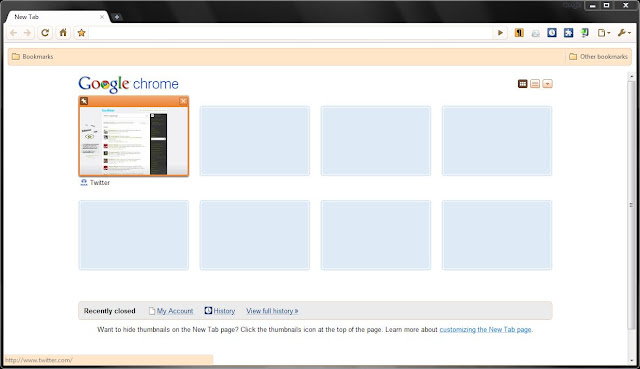This screenshot has width=640, height=369.
Task: Focus the address bar input
Action: coord(291,33)
